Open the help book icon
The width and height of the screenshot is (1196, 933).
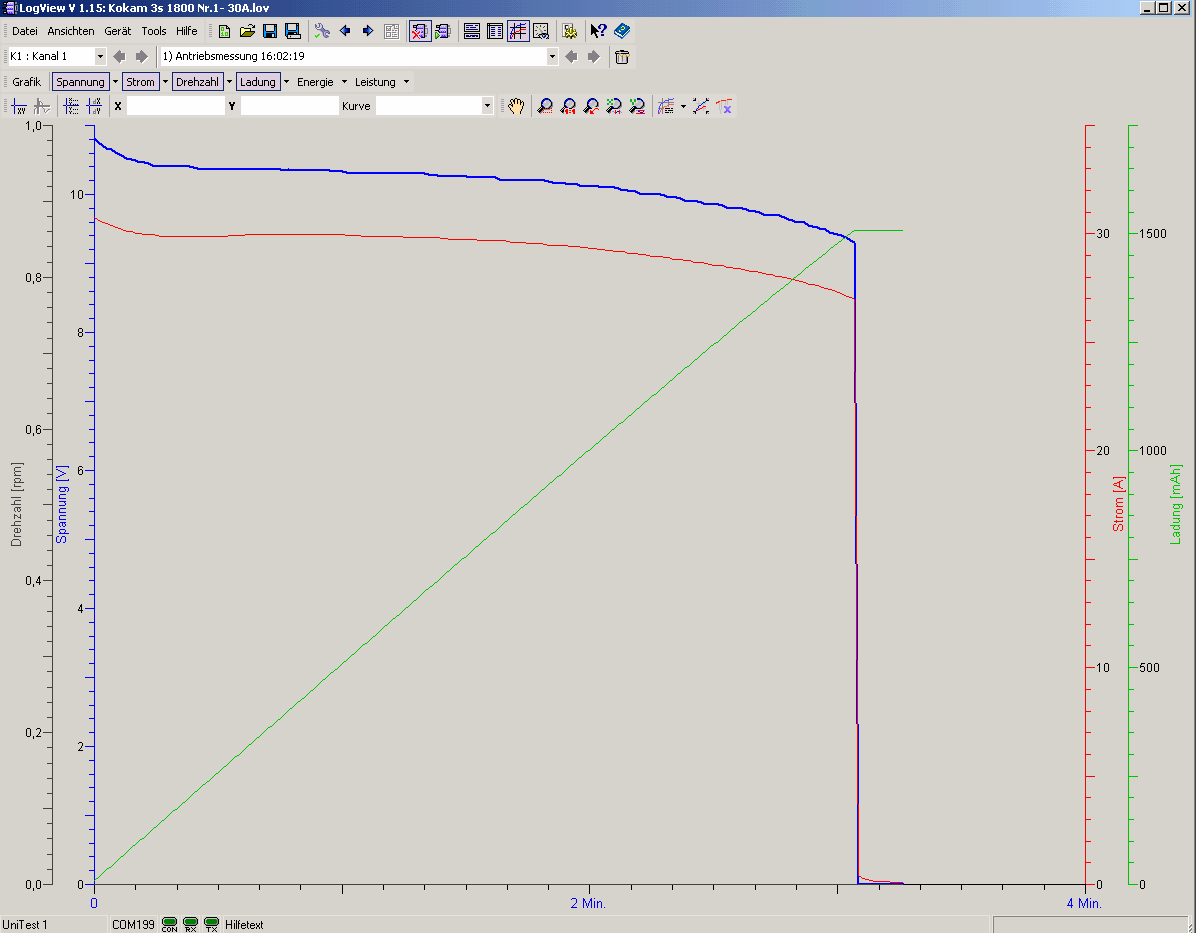pos(622,31)
